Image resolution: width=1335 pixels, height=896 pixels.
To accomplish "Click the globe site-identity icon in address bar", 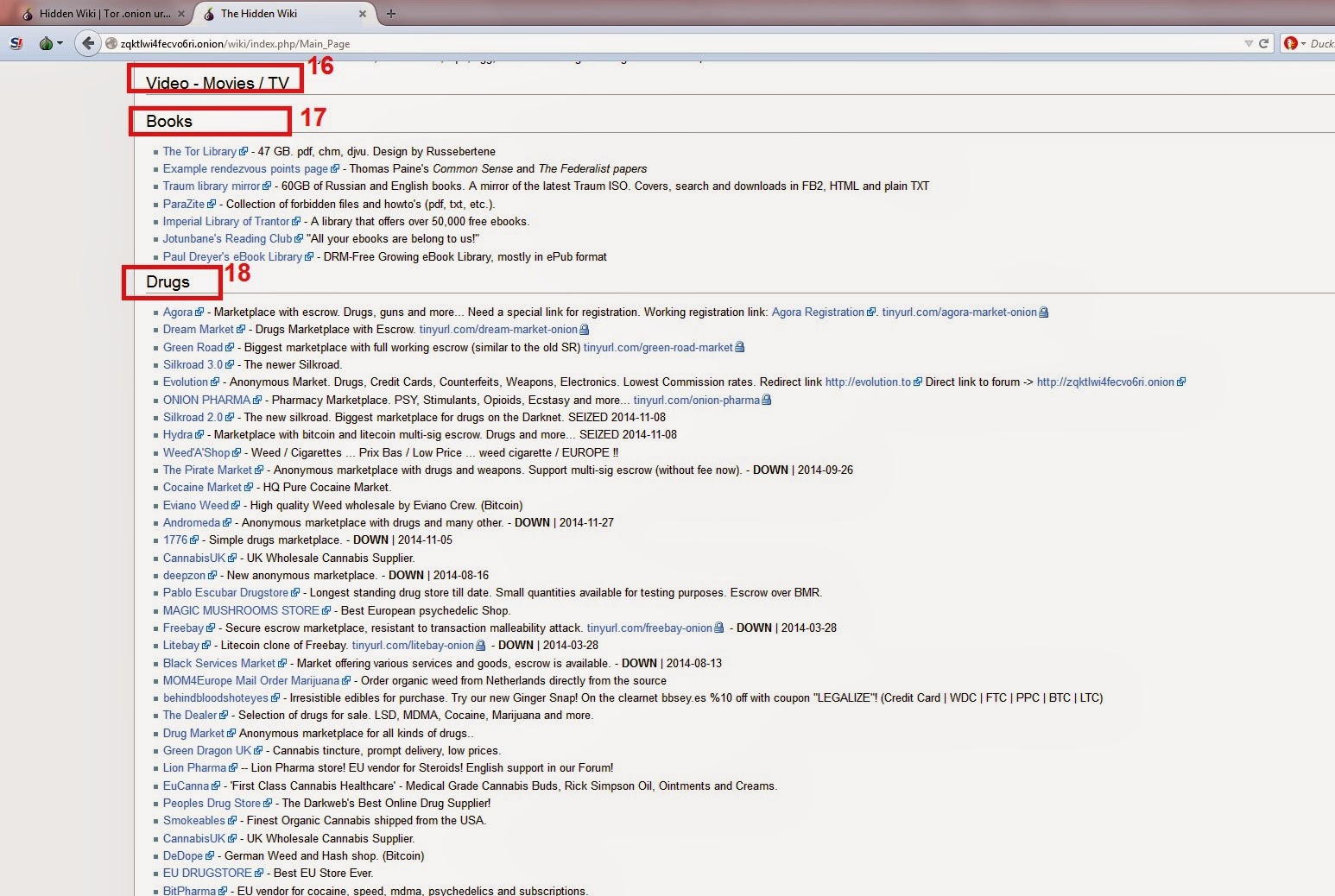I will coord(111,44).
